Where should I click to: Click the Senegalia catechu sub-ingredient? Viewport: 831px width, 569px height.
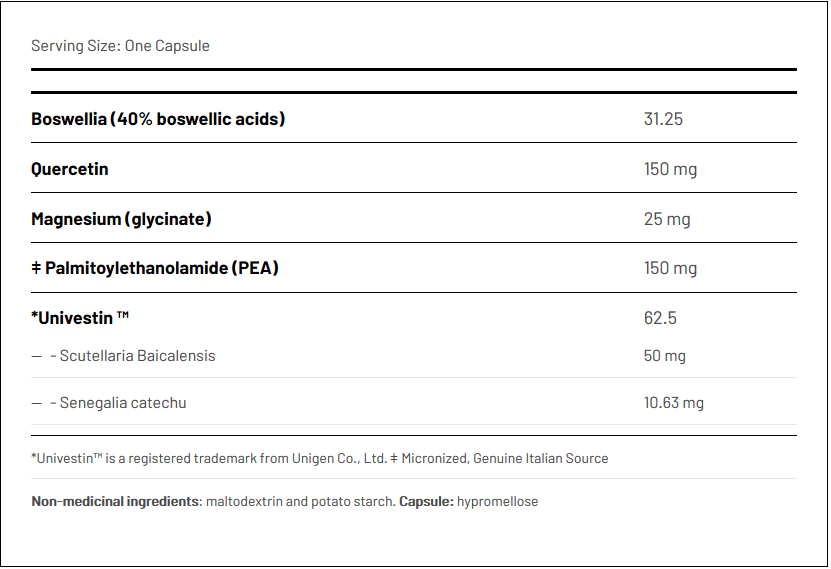pos(123,403)
